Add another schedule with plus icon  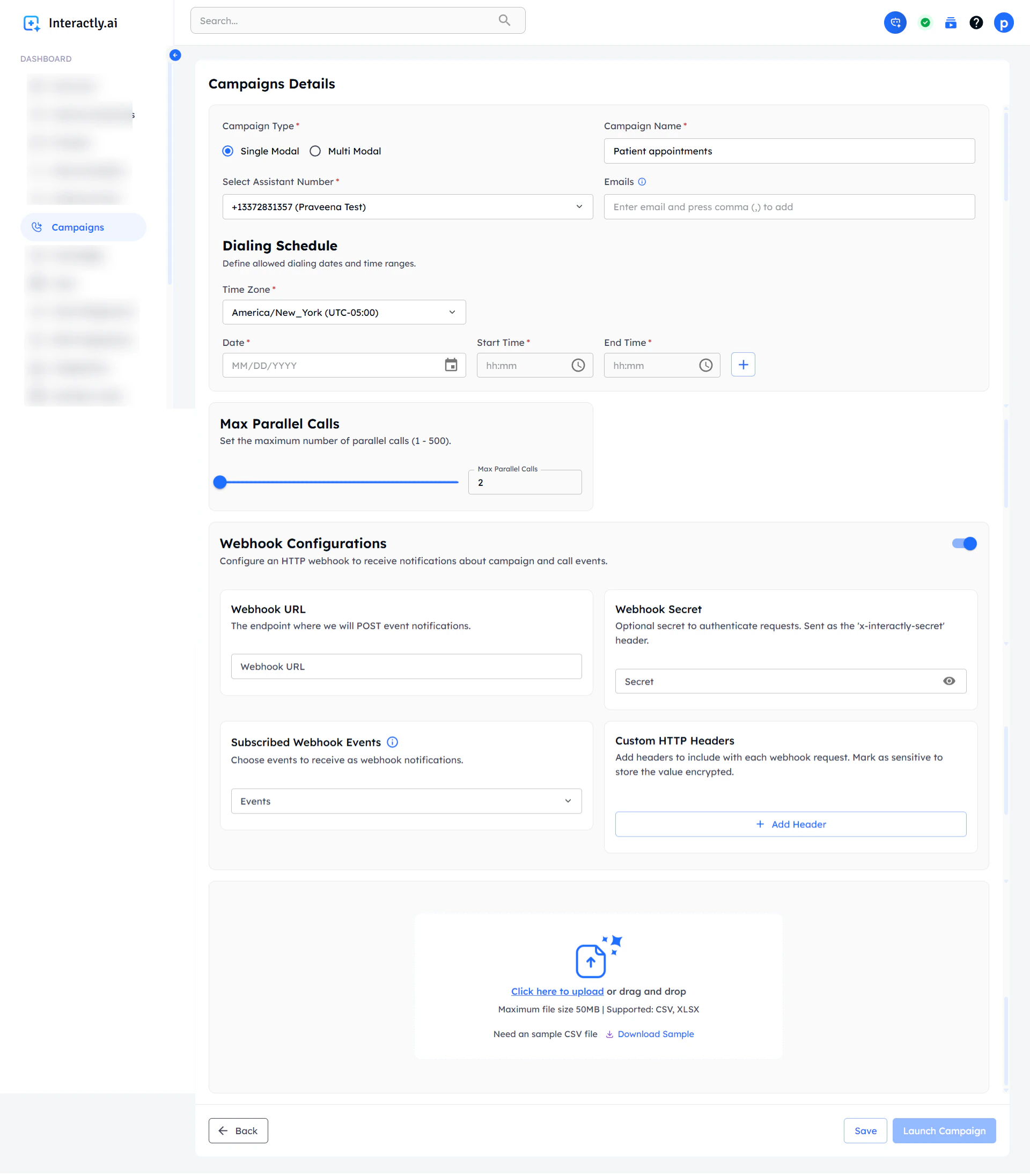coord(742,364)
